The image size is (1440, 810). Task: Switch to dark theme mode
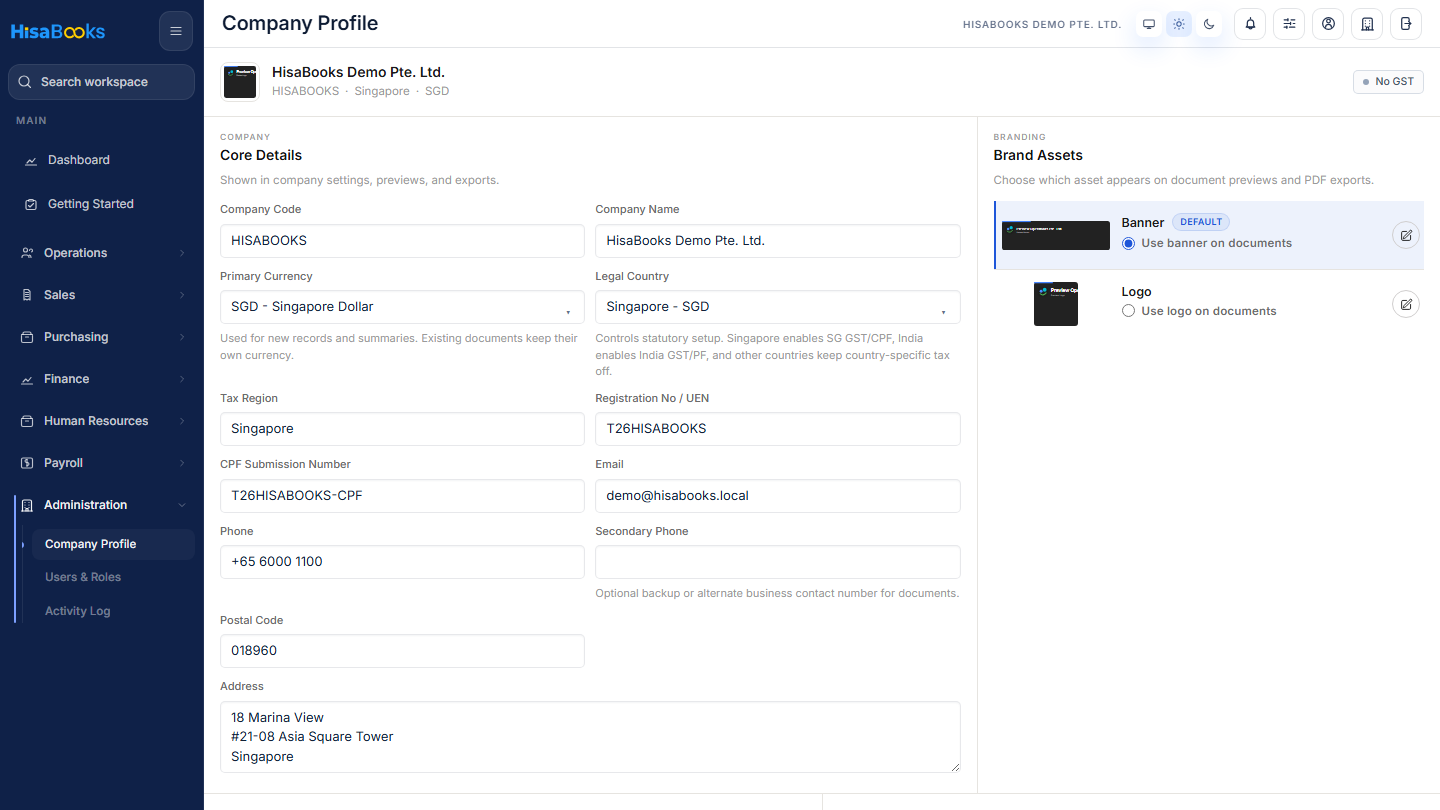(x=1209, y=24)
